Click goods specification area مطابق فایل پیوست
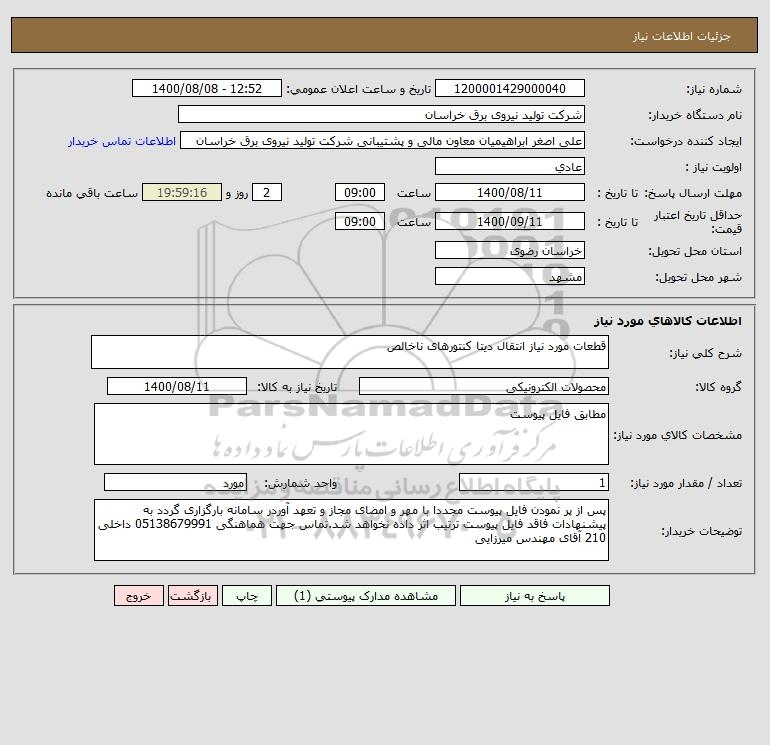Screen dimensions: 770x745 (x=351, y=434)
